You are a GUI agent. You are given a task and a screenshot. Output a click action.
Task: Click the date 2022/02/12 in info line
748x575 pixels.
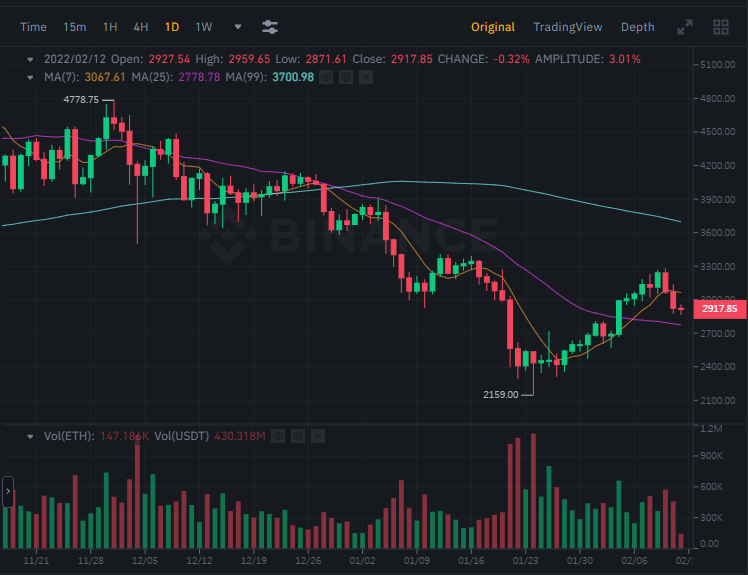tap(75, 59)
